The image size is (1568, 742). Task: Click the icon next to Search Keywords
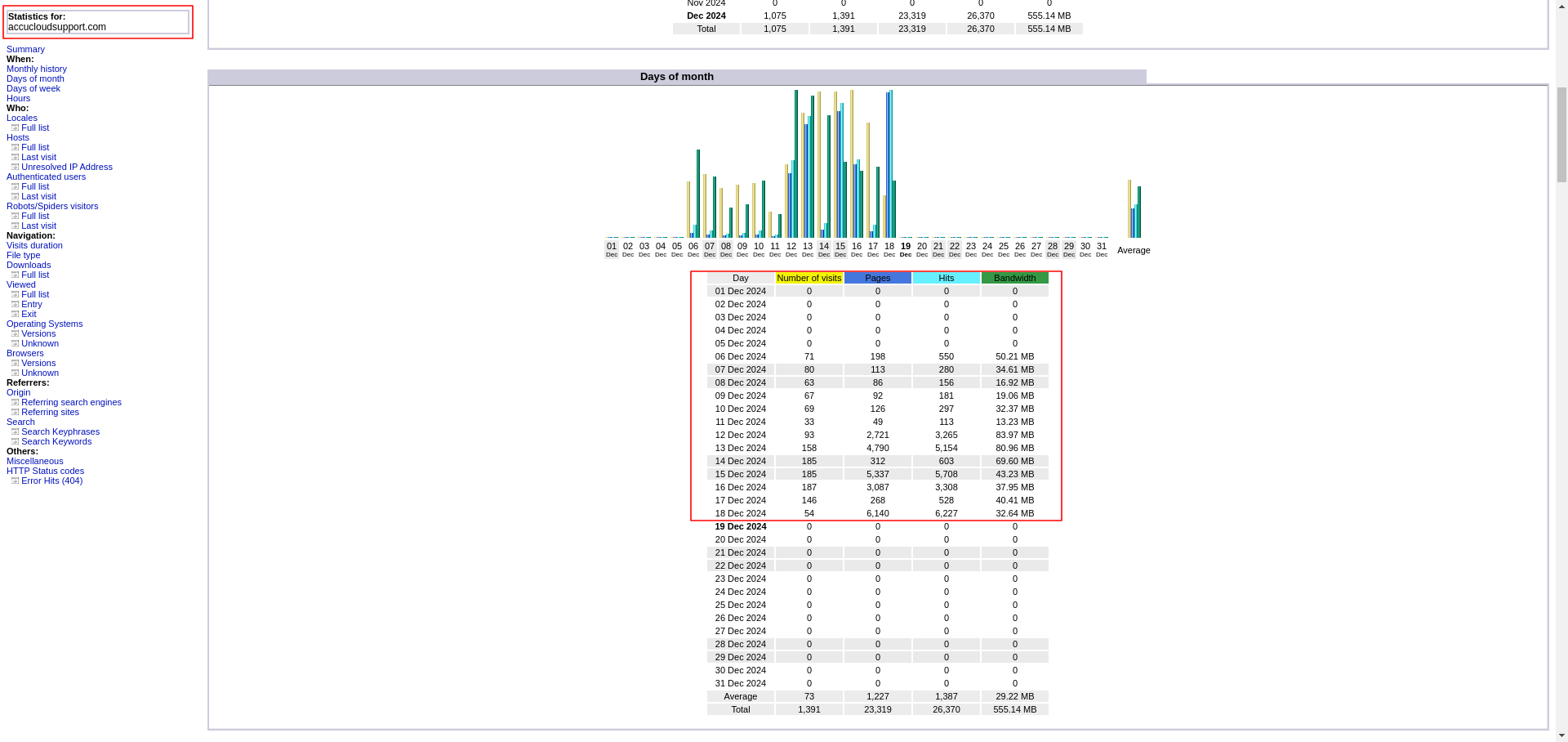pos(15,441)
